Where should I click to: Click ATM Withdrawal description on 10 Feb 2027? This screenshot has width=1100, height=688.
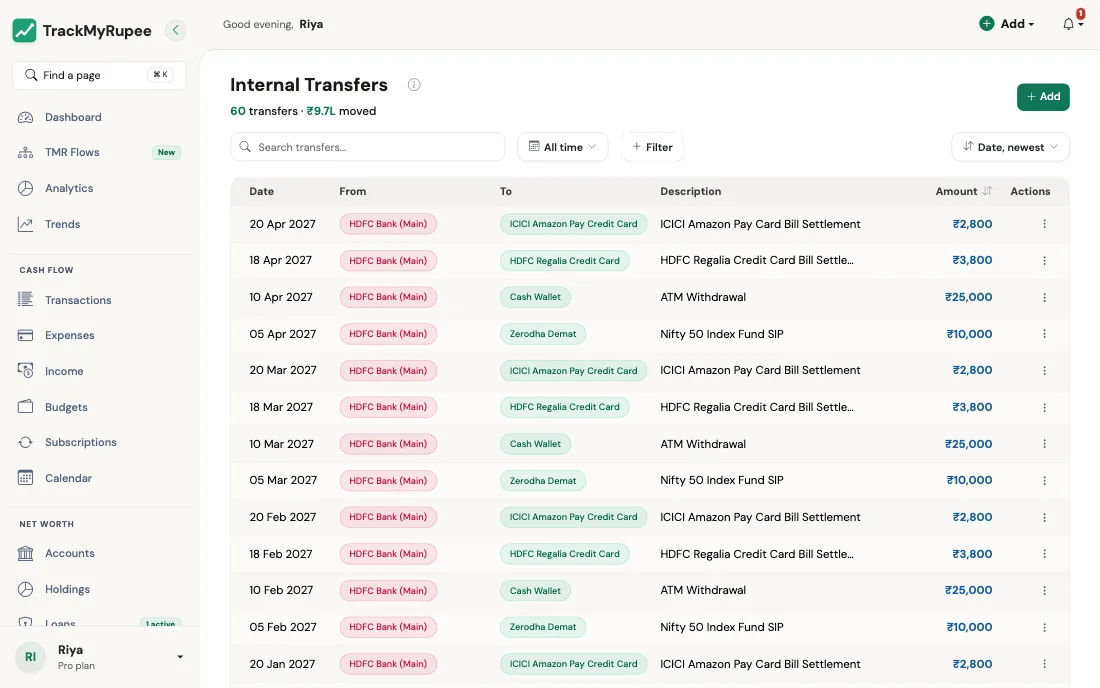tap(703, 591)
